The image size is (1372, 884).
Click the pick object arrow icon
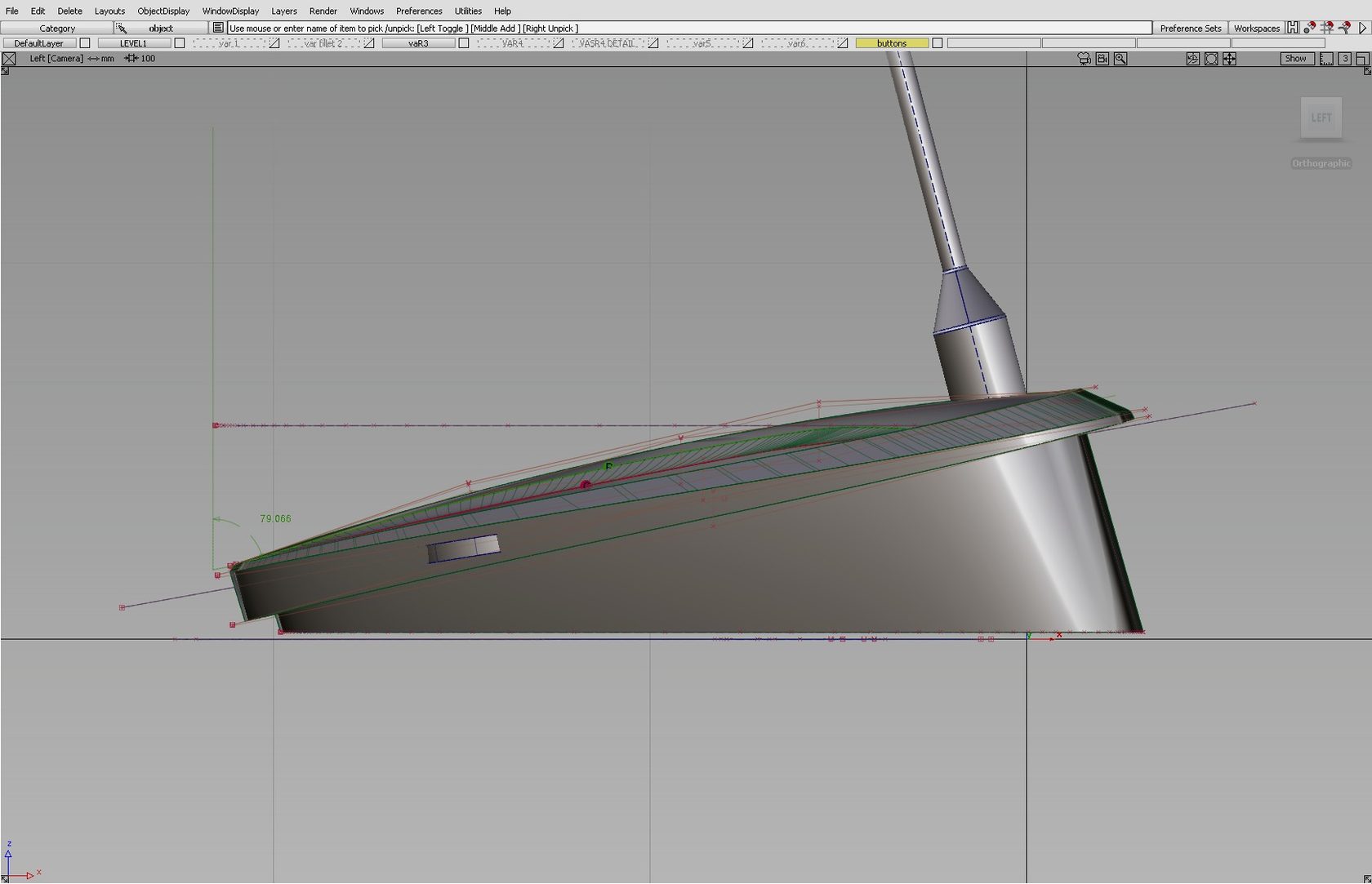pos(121,28)
